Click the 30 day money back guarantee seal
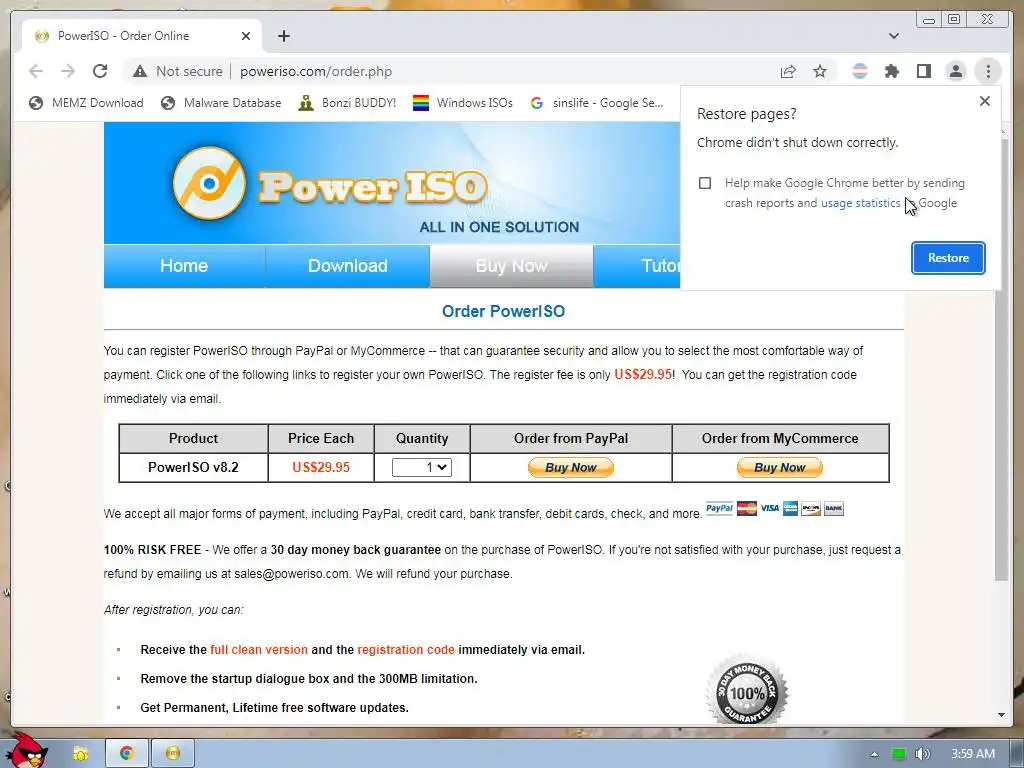The width and height of the screenshot is (1024, 768). point(747,692)
